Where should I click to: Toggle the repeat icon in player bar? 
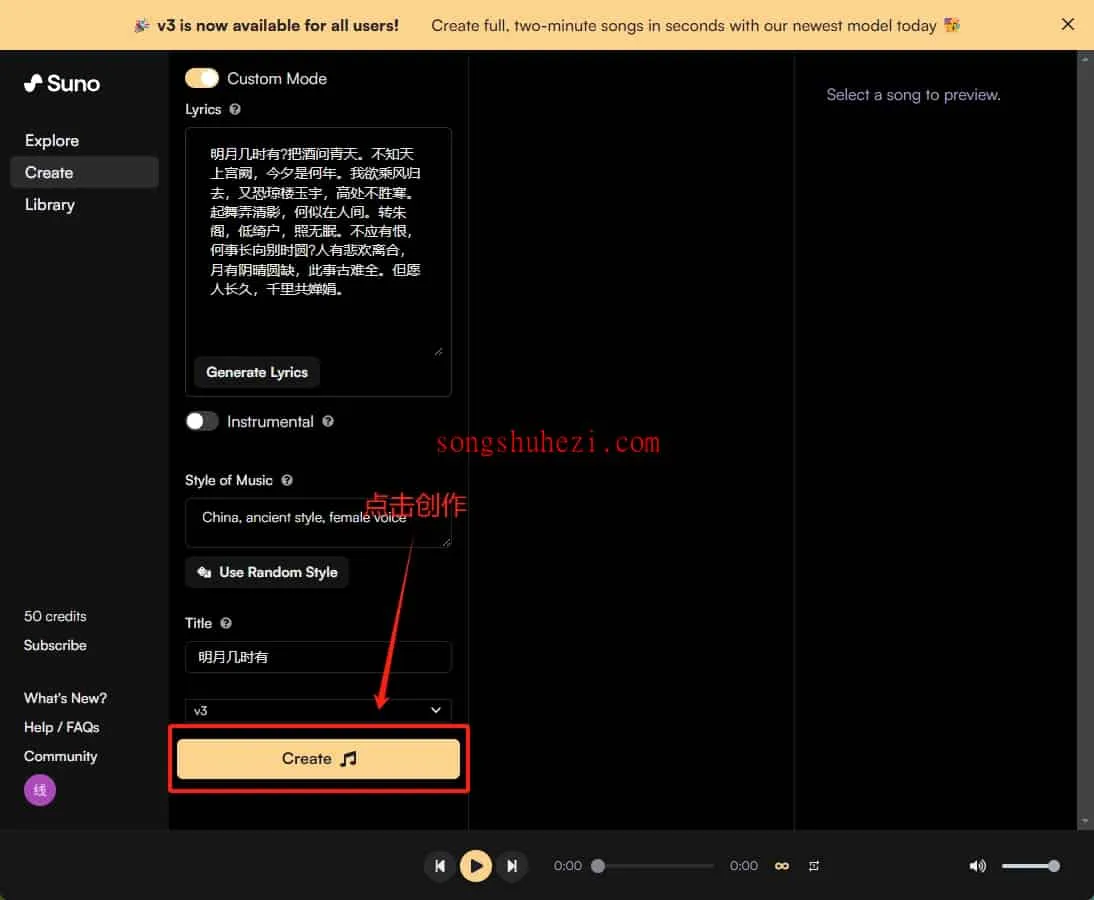click(x=814, y=866)
